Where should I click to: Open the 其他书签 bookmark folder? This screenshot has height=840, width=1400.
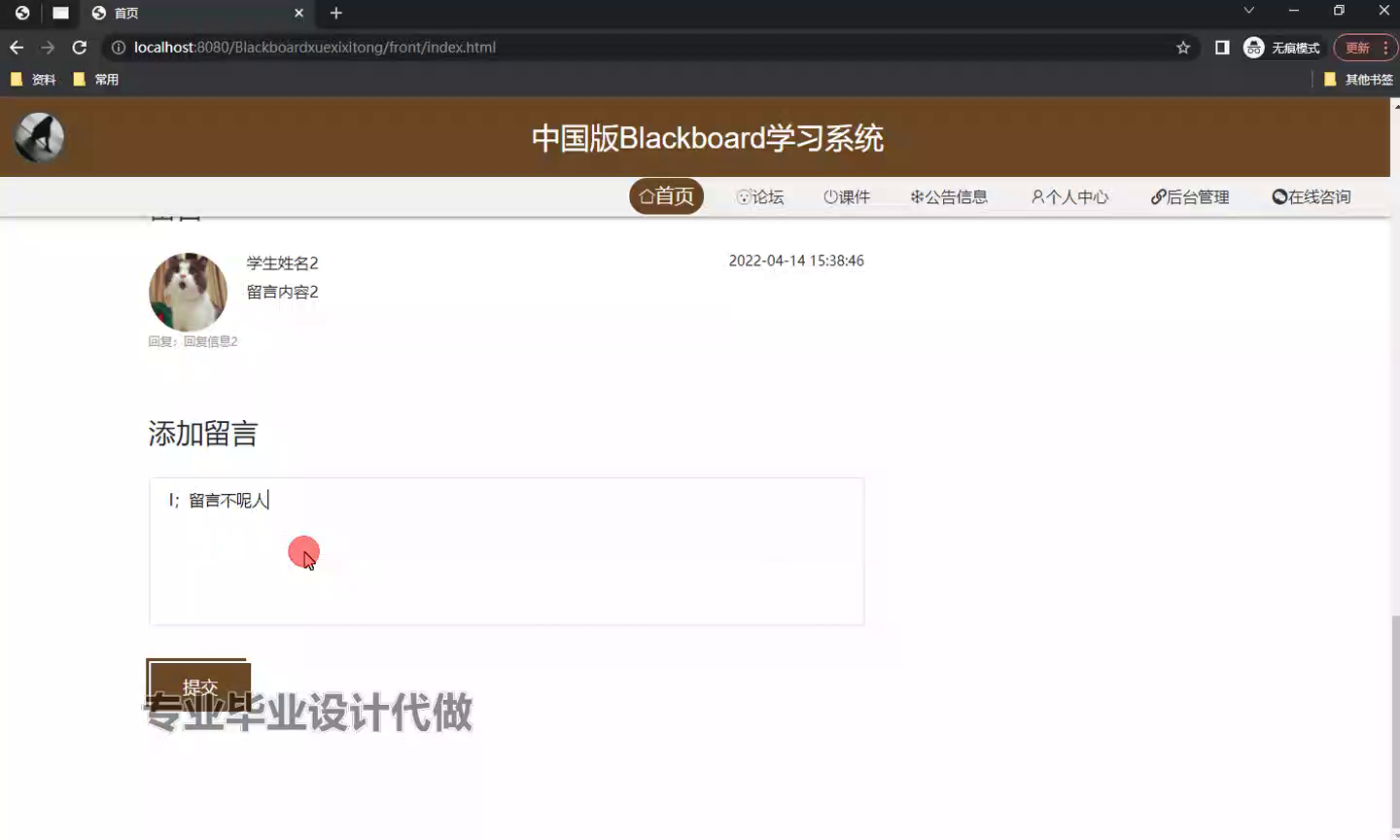coord(1359,80)
